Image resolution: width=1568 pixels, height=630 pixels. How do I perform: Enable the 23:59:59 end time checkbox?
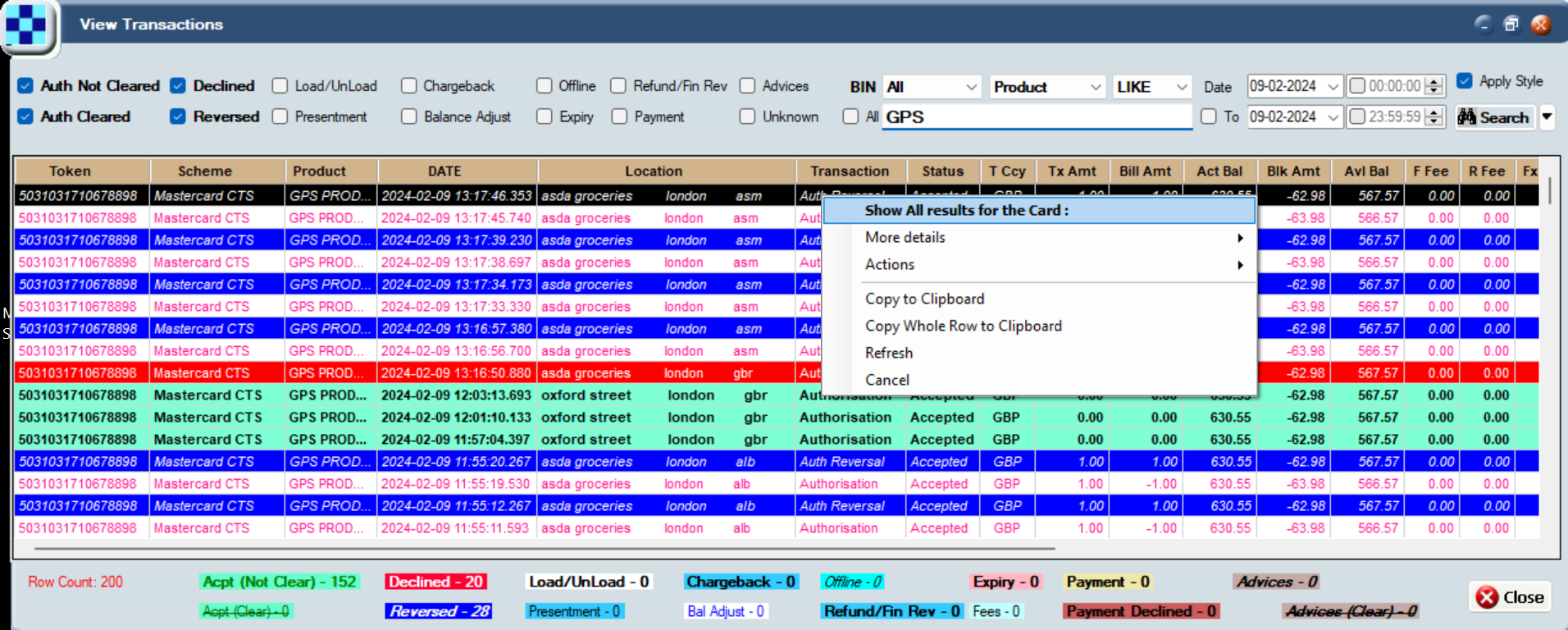point(1357,116)
